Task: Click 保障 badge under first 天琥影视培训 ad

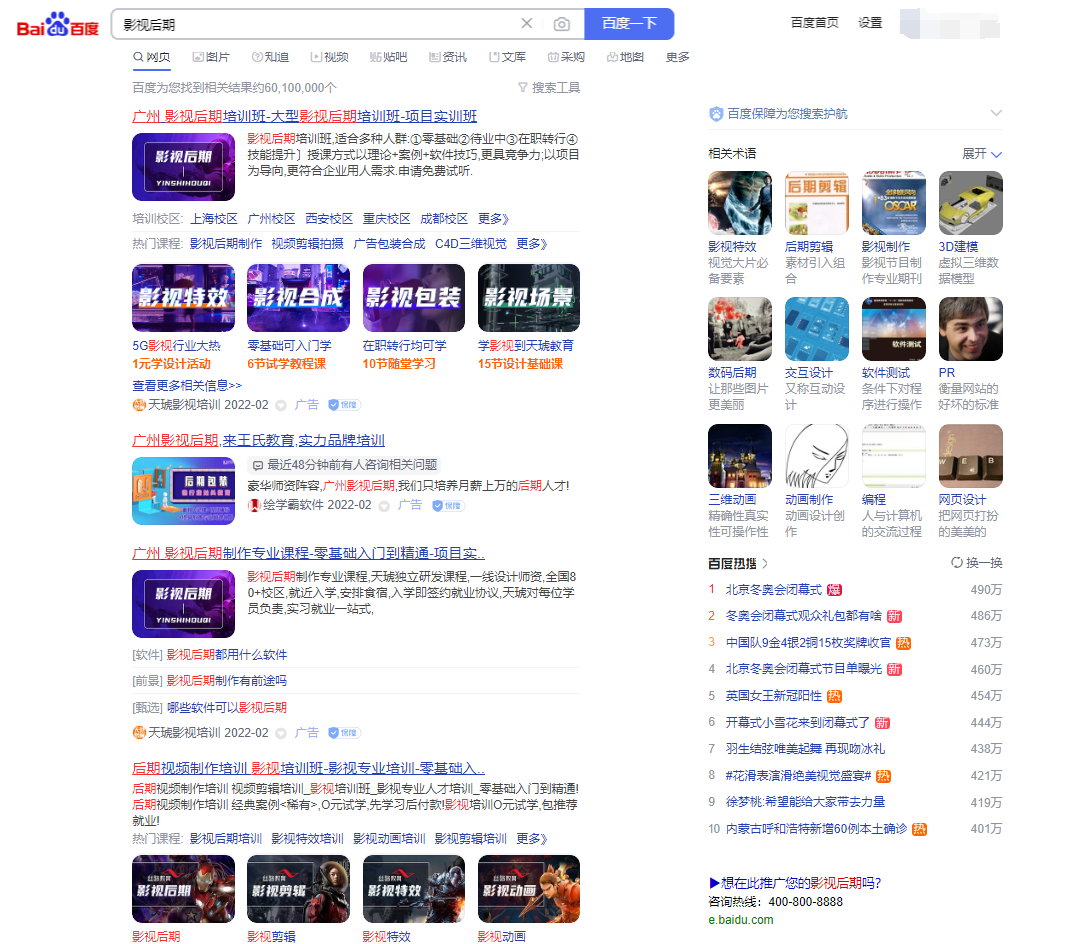Action: (x=345, y=405)
